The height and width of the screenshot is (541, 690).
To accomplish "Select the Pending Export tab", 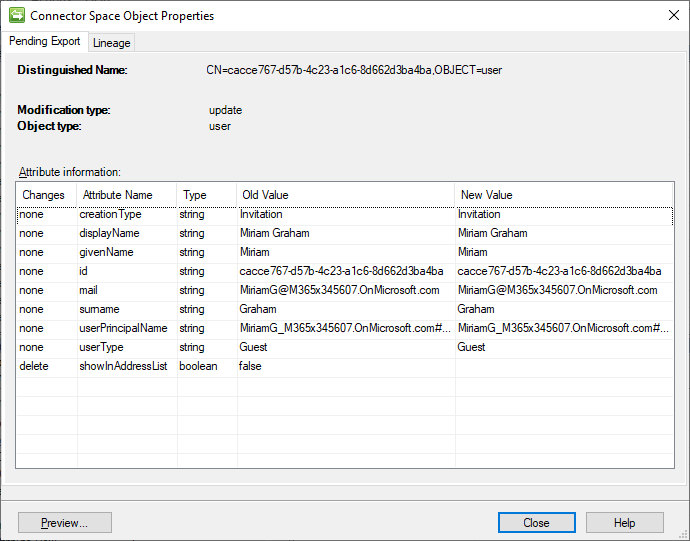I will click(44, 41).
